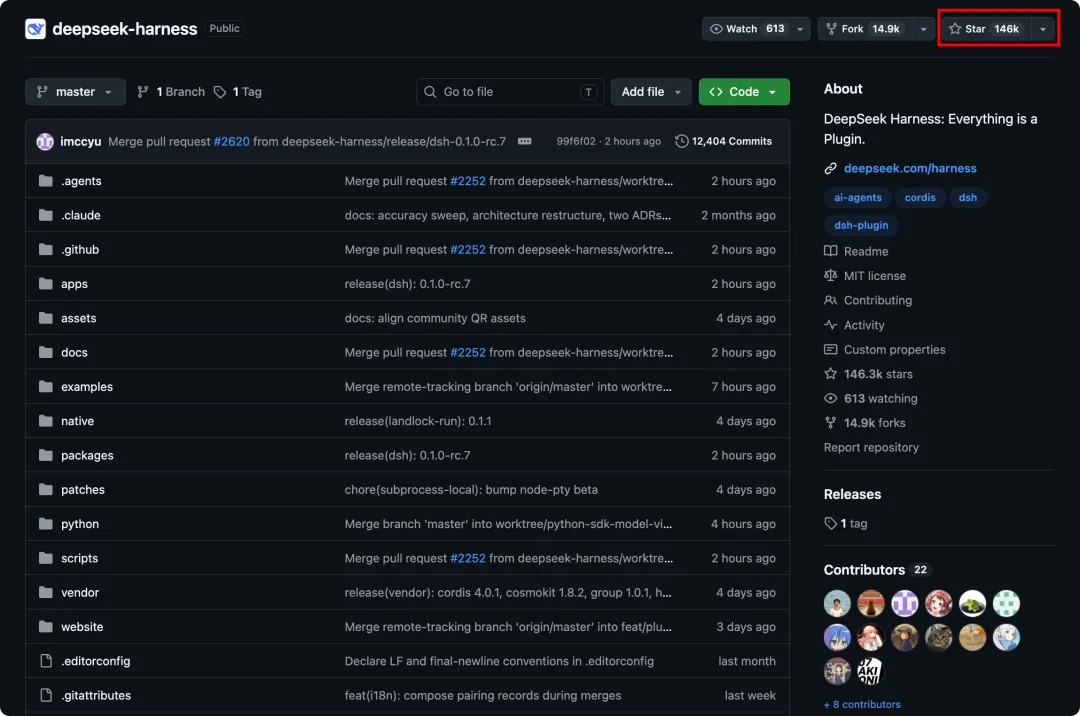
Task: Open the vendor folder
Action: click(x=80, y=593)
